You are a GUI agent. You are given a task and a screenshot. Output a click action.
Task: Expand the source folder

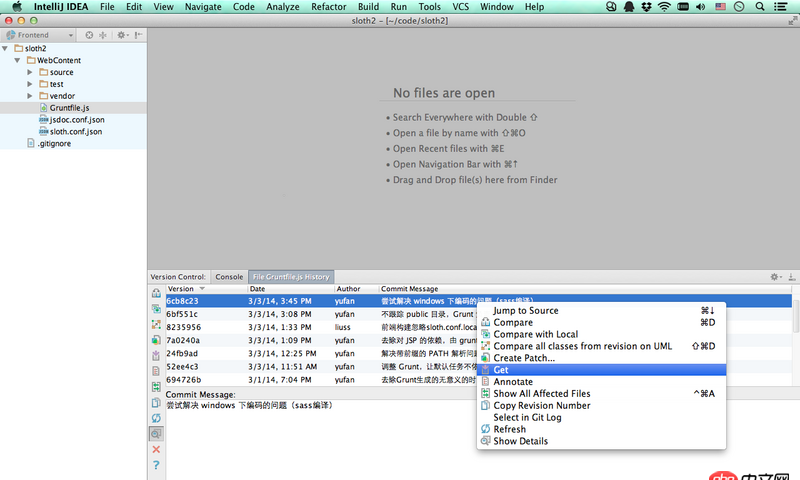coord(30,72)
